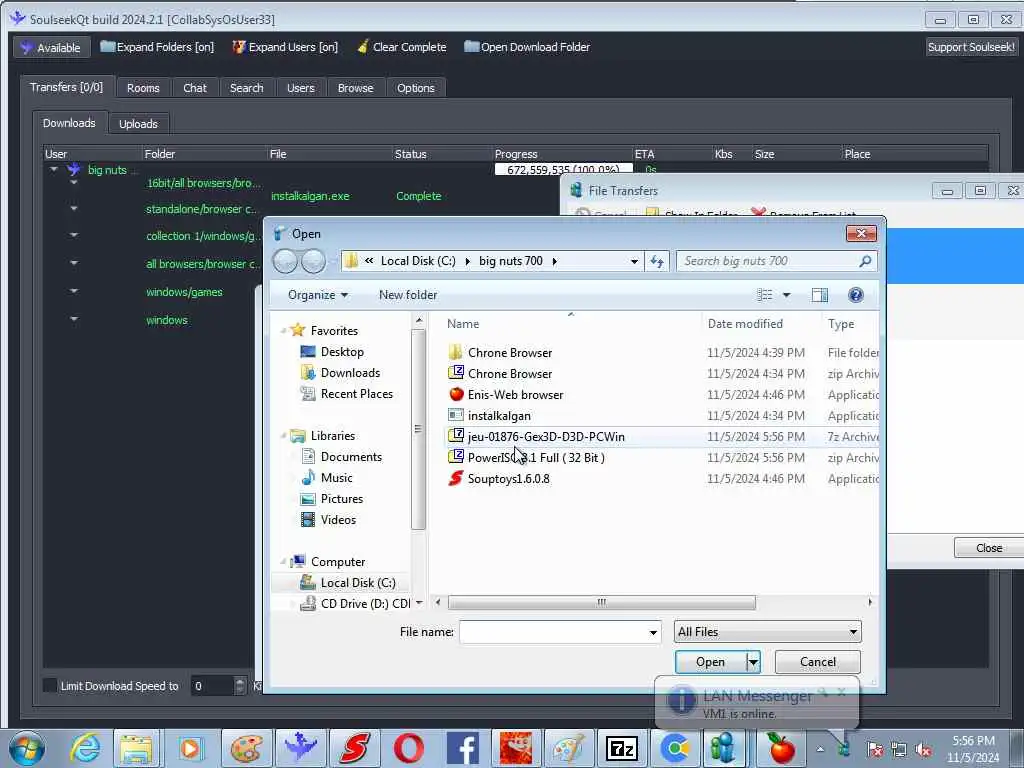The width and height of the screenshot is (1024, 768).
Task: Open the Chrone browser taskbar icon
Action: [x=675, y=748]
